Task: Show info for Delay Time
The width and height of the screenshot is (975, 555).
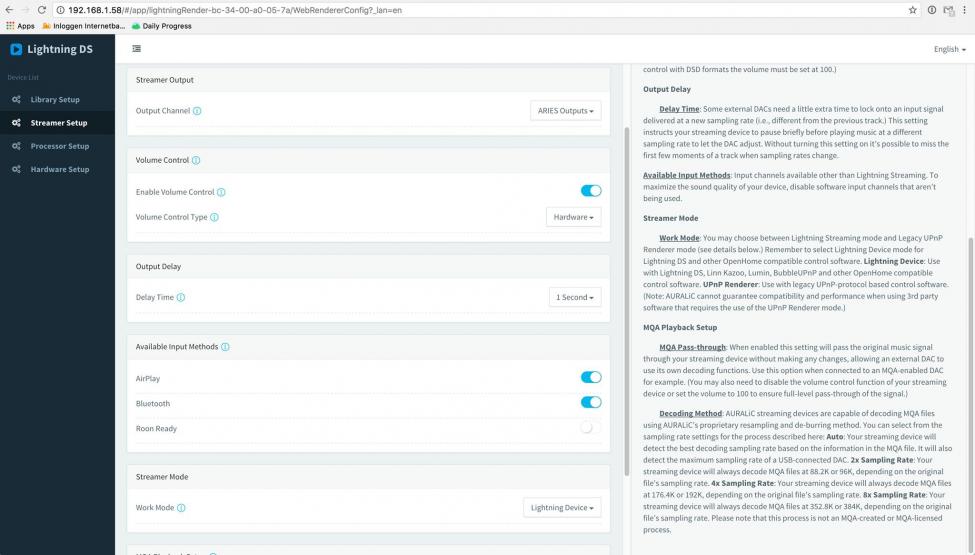Action: (x=181, y=297)
